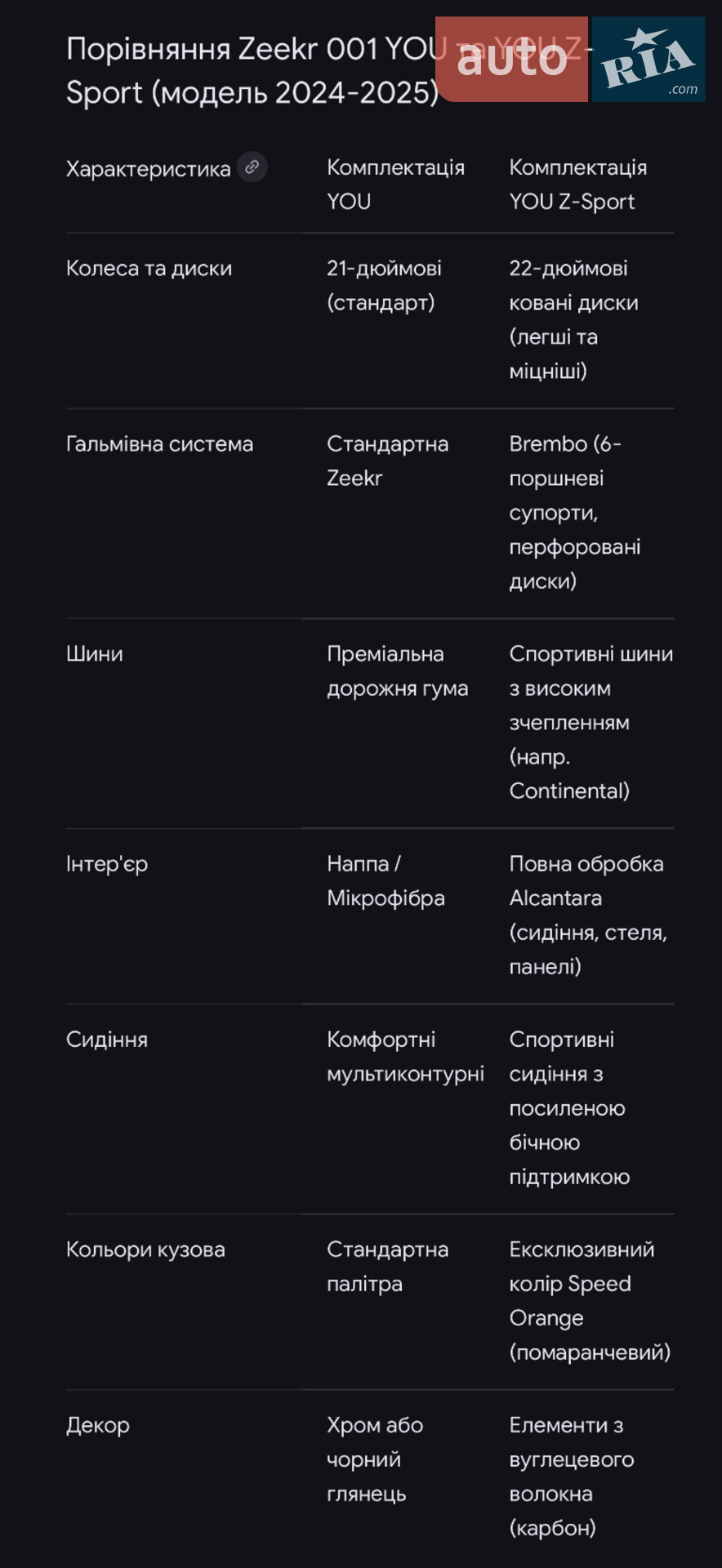Click the Continental sport tires cell
Screen dimensions: 722x1568
pyautogui.click(x=591, y=722)
